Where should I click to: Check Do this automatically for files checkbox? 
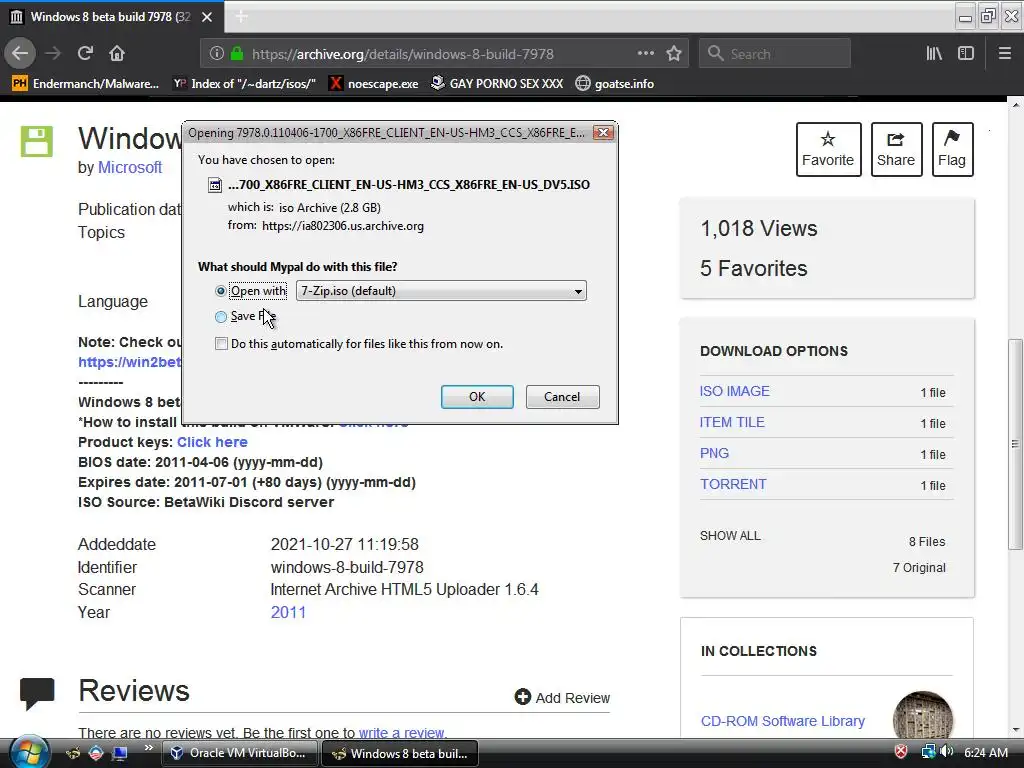coord(221,344)
